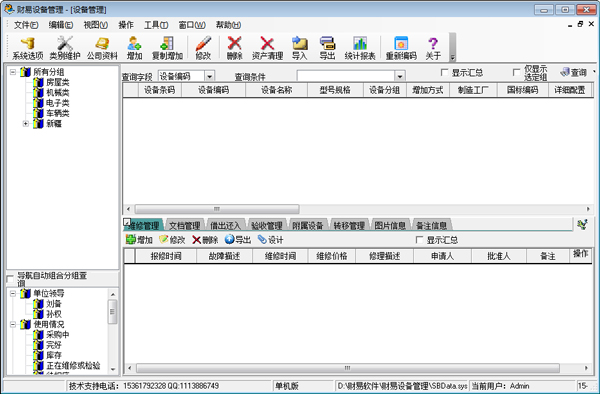Viewport: 600px width, 394px height.
Task: Switch to 验收管理 tab
Action: (267, 225)
